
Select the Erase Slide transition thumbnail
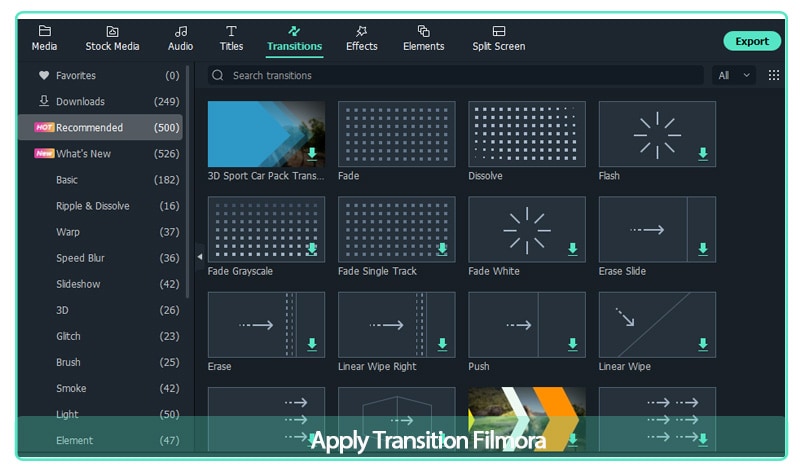click(x=657, y=229)
